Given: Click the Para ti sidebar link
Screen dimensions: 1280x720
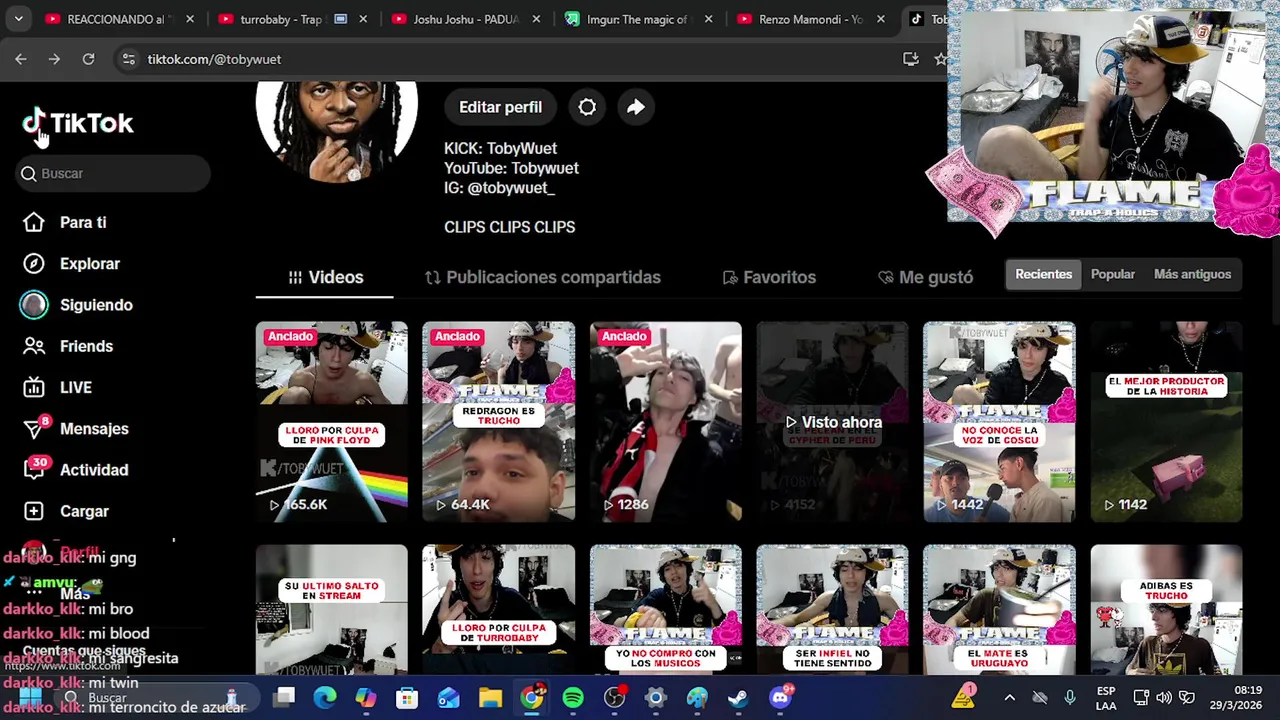Looking at the screenshot, I should tap(83, 222).
